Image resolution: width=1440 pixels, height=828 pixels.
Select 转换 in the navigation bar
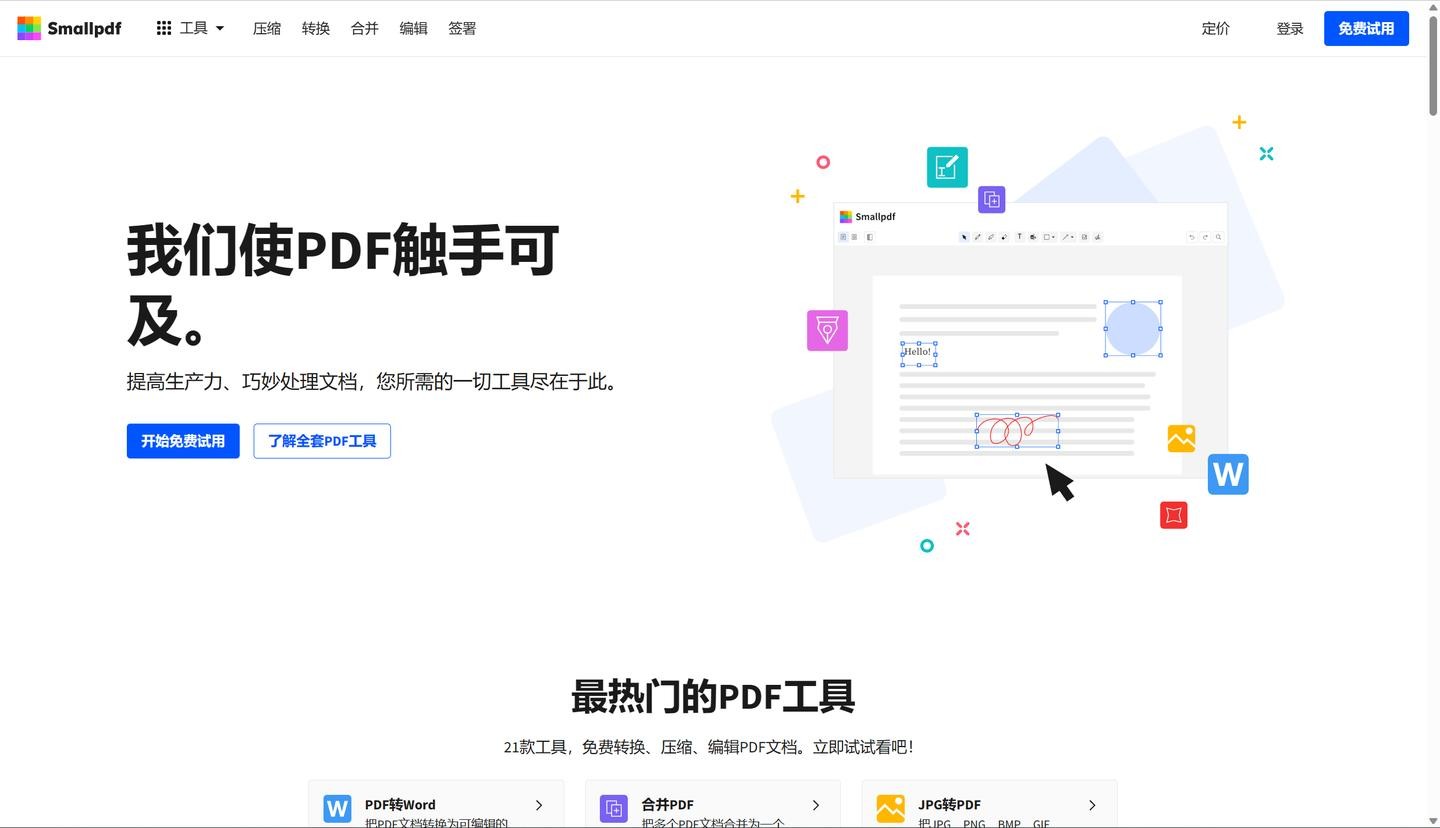(316, 28)
